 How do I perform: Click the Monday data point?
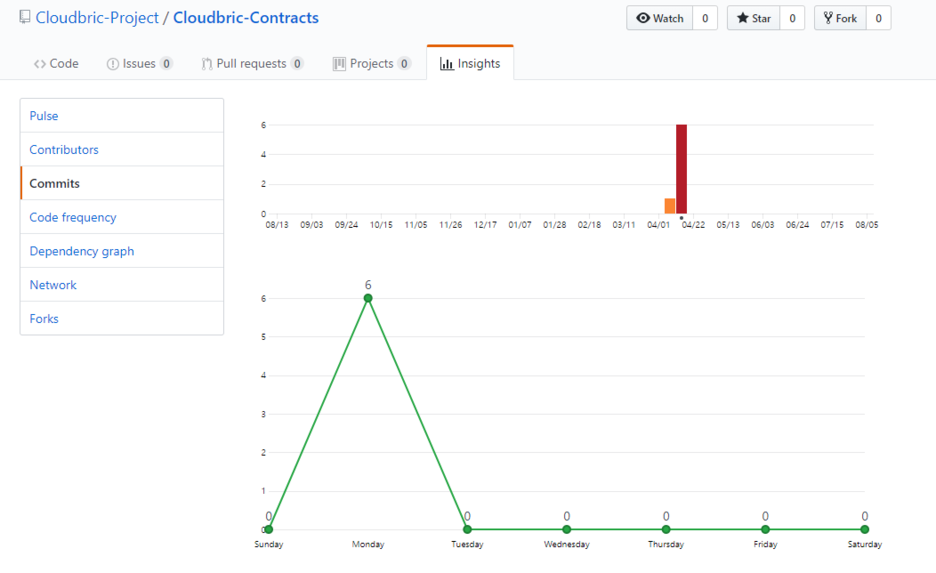tap(368, 298)
